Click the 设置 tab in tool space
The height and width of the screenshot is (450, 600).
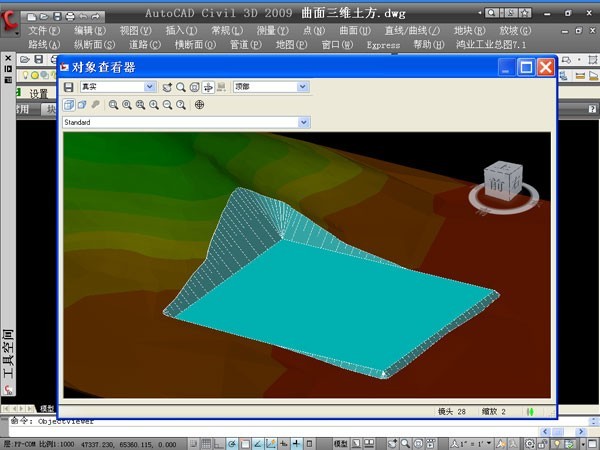[x=38, y=94]
